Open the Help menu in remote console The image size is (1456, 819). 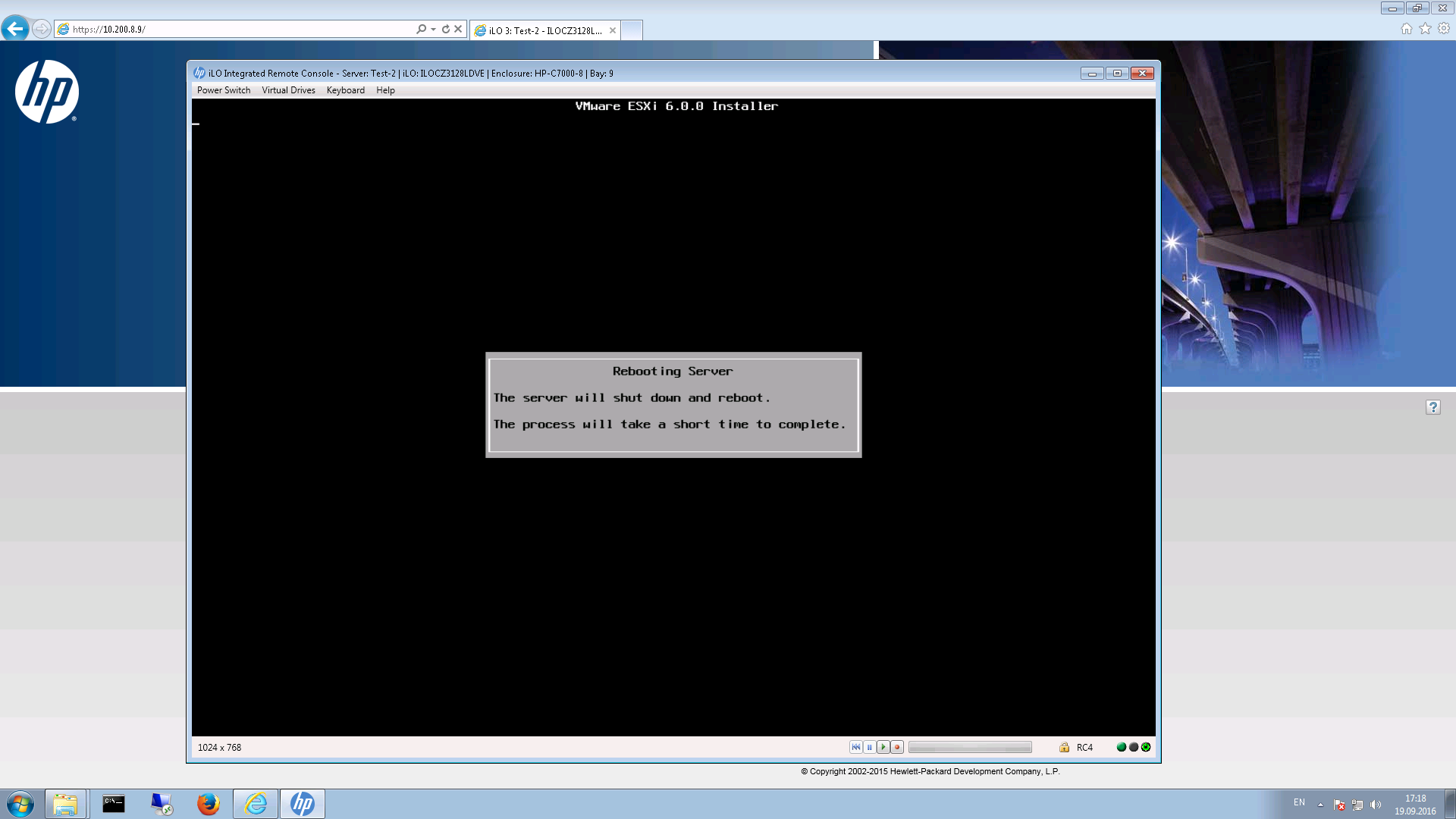click(385, 90)
